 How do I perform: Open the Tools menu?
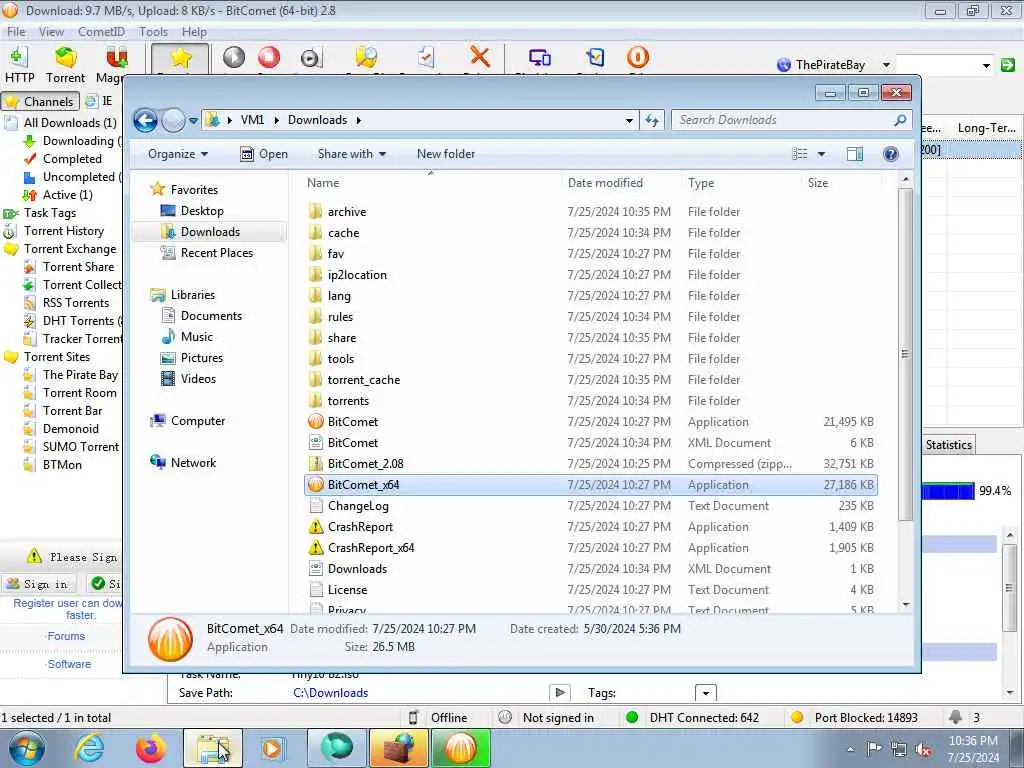pos(153,31)
